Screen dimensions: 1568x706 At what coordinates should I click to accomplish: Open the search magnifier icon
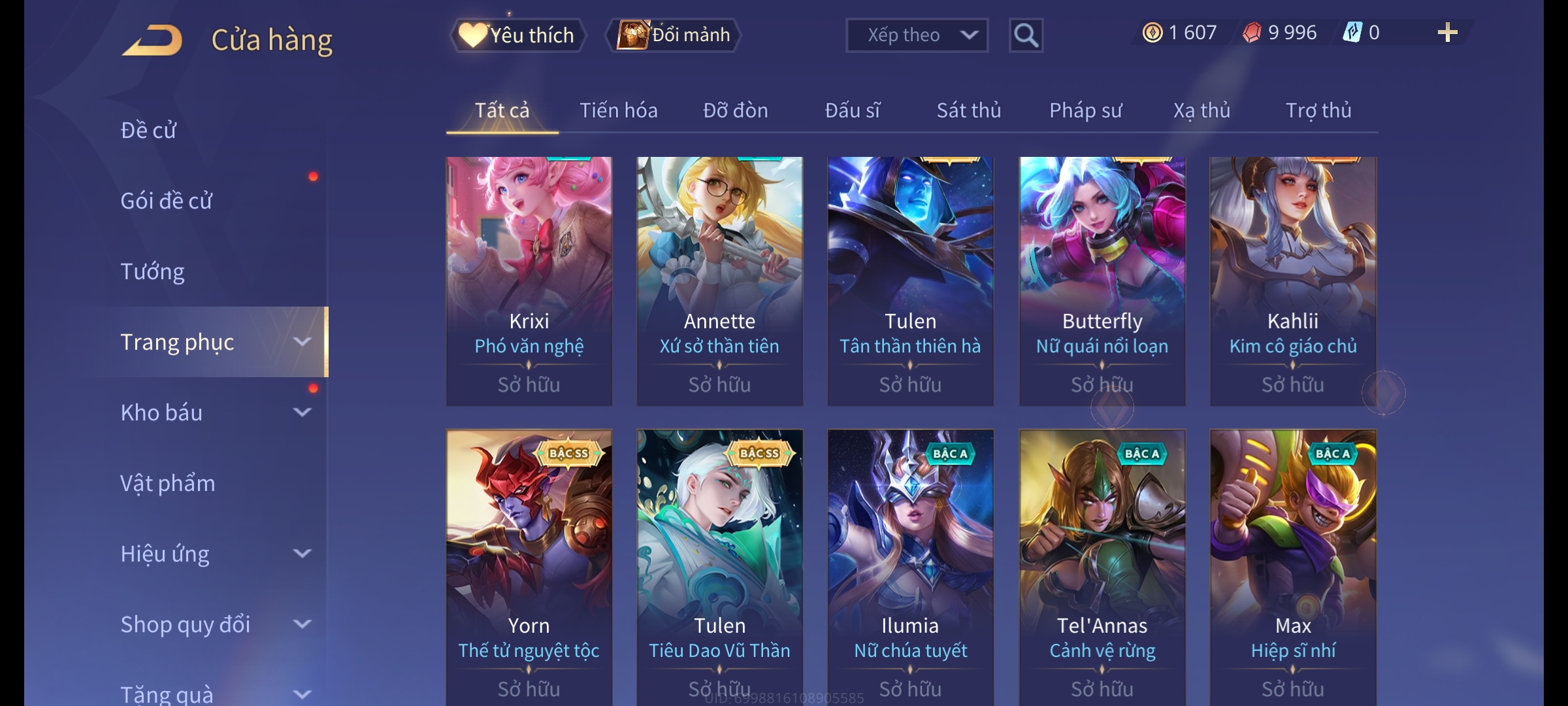[x=1026, y=35]
